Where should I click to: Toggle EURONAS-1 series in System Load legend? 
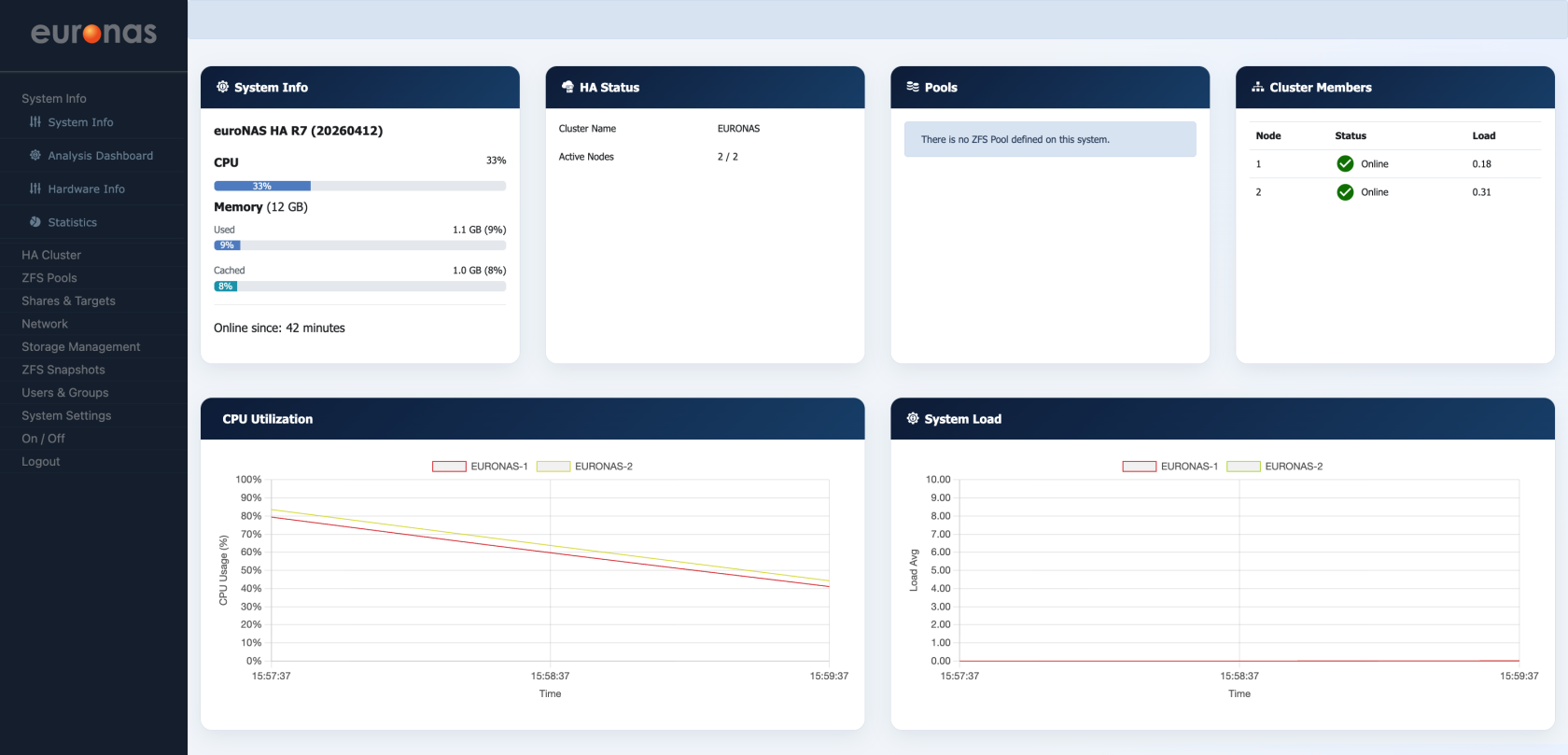coord(1170,467)
